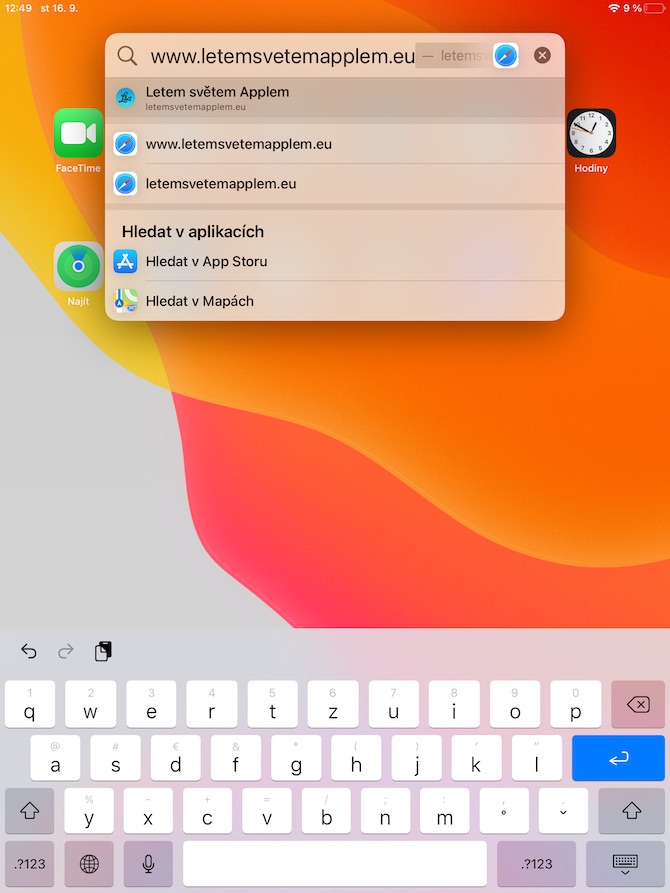Tap the left shift key
The height and width of the screenshot is (893, 670).
coord(30,811)
